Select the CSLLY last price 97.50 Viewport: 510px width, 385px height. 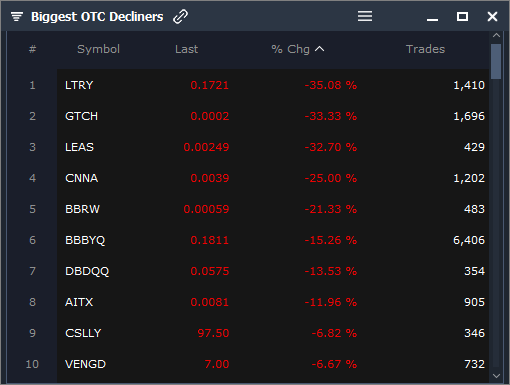(213, 333)
